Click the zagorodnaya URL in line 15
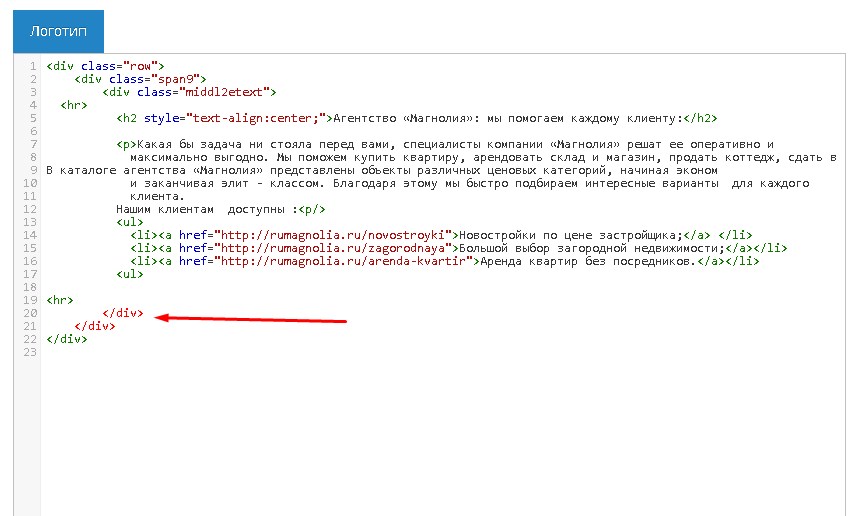856x516 pixels. click(x=333, y=248)
